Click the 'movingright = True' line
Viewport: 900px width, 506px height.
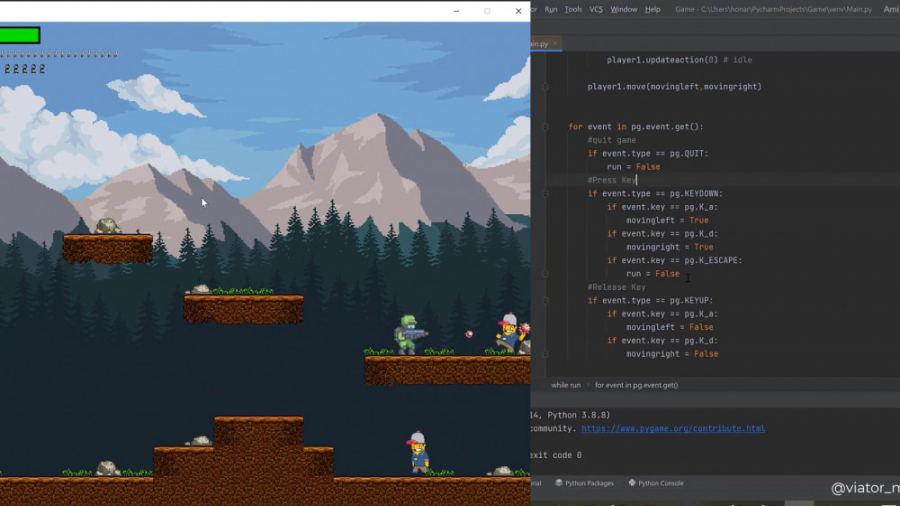tap(669, 247)
